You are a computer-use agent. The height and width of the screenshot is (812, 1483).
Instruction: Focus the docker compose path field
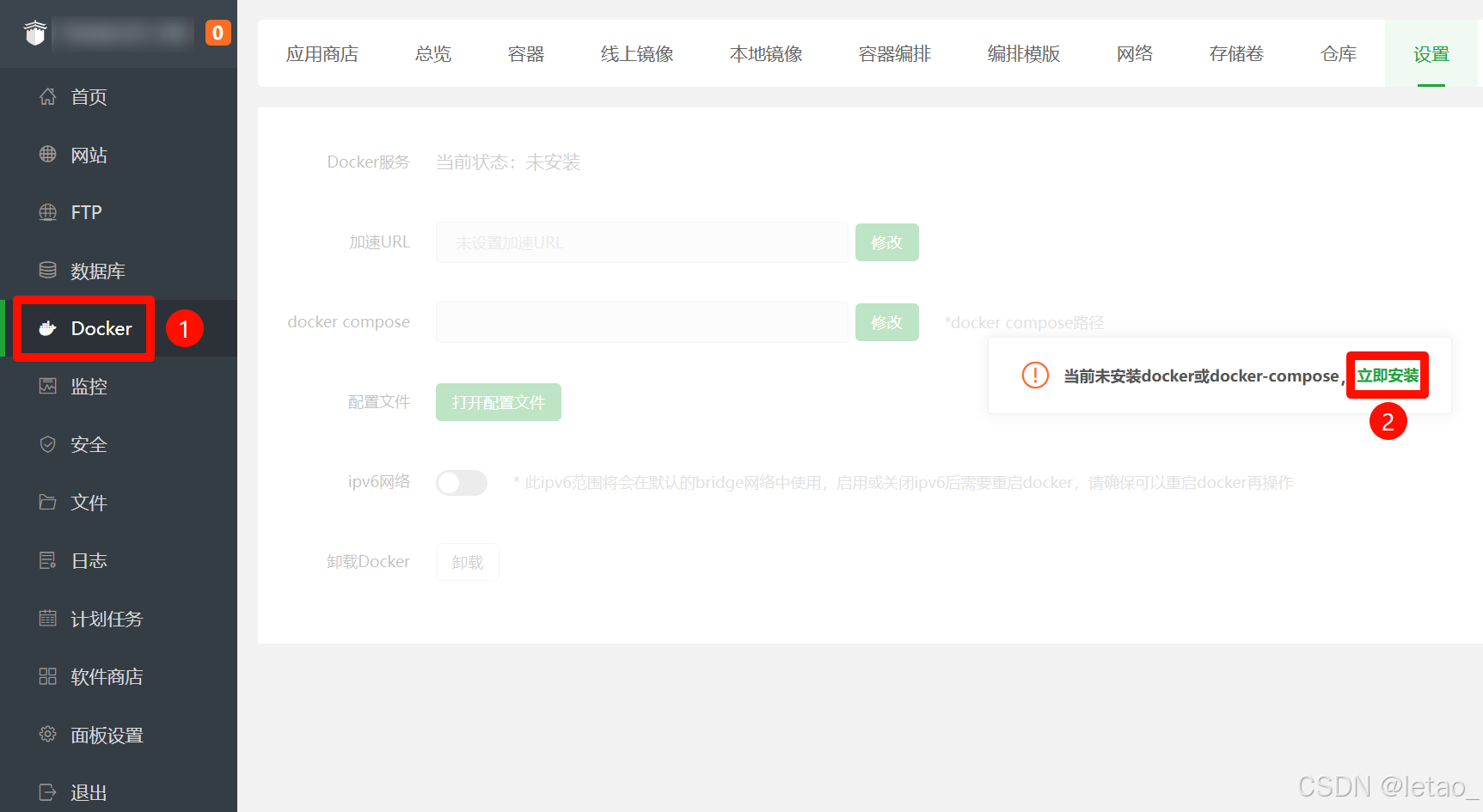point(642,322)
